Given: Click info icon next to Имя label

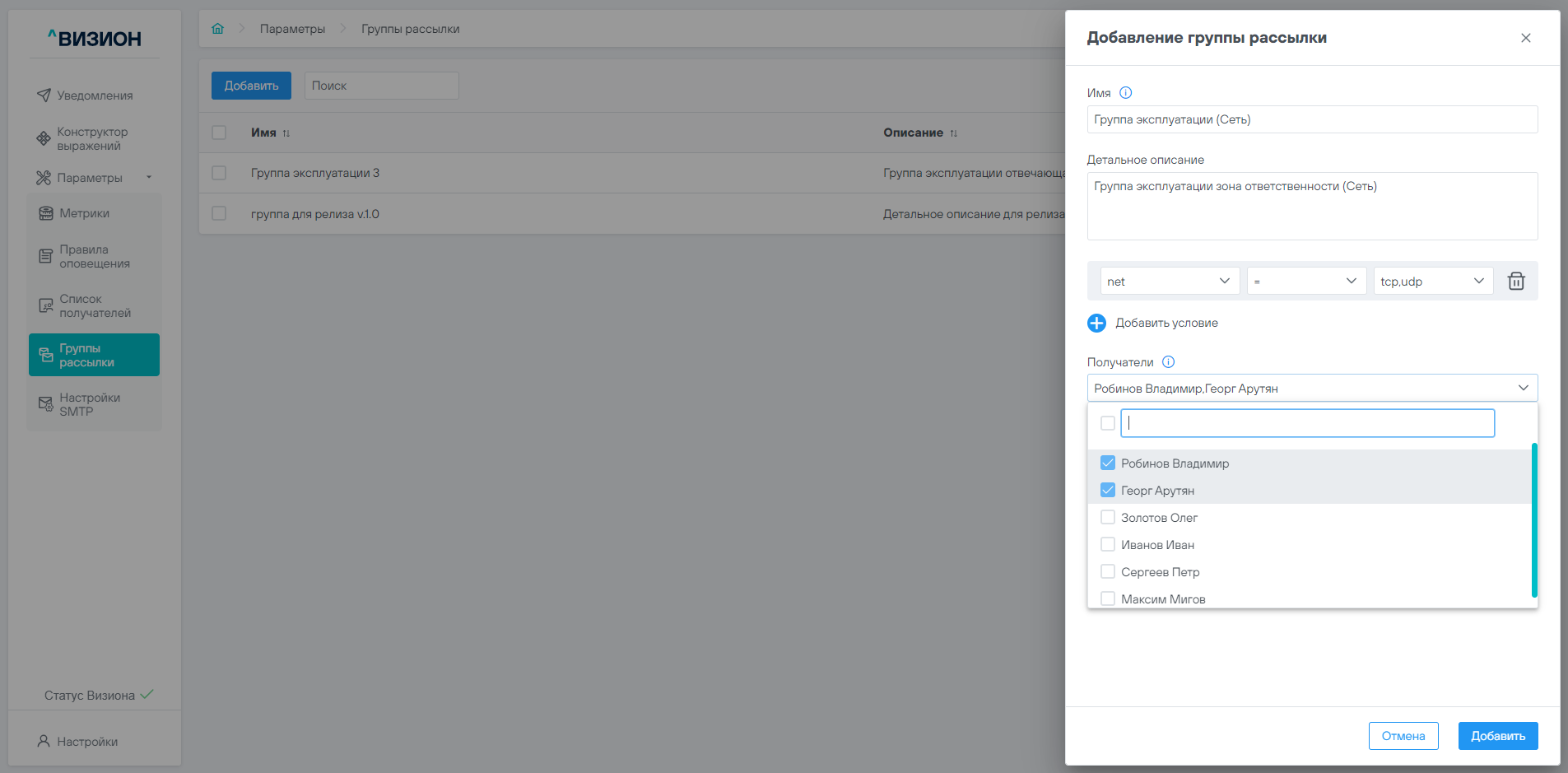Looking at the screenshot, I should (x=1126, y=93).
